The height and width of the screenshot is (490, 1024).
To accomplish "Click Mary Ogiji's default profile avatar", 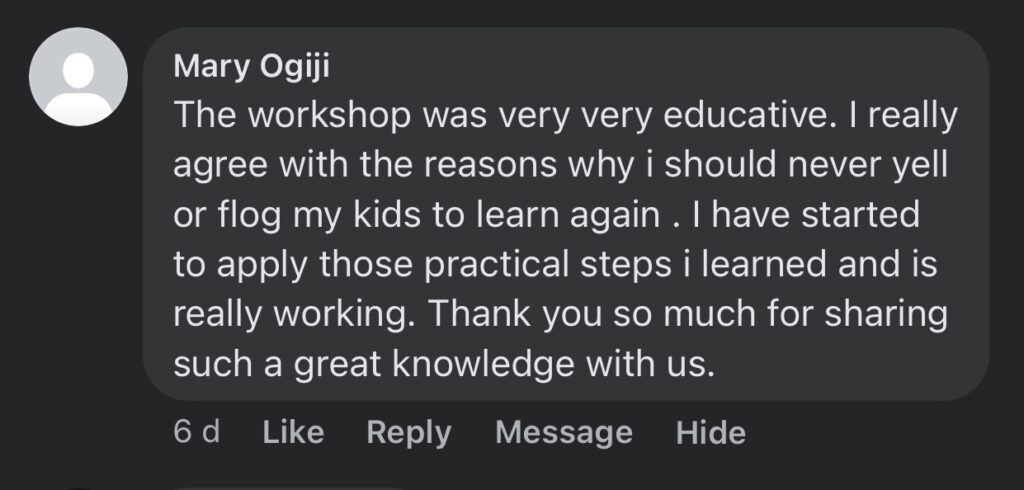I will [79, 77].
